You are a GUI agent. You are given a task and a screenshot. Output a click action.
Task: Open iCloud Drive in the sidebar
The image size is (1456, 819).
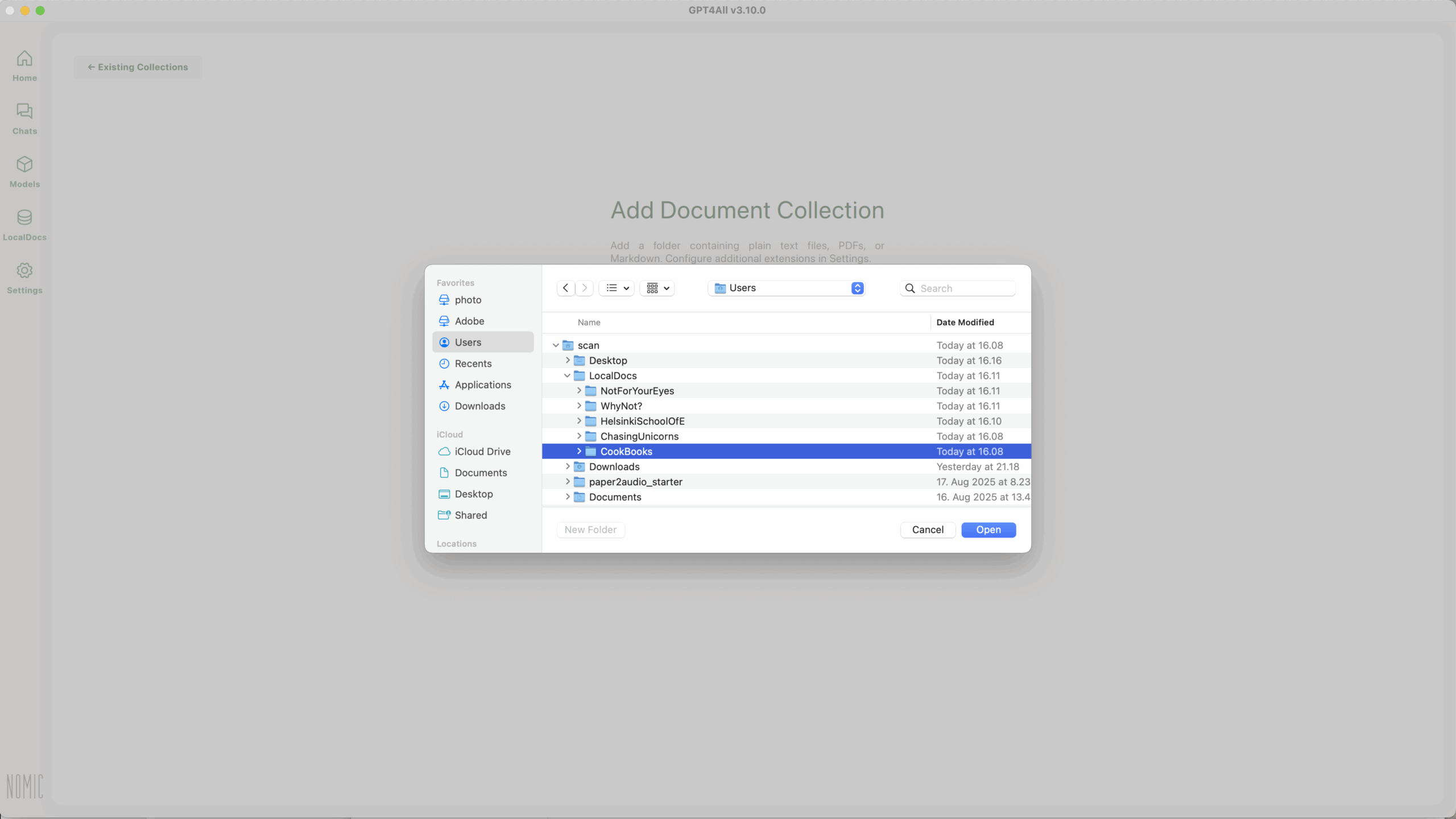point(483,452)
